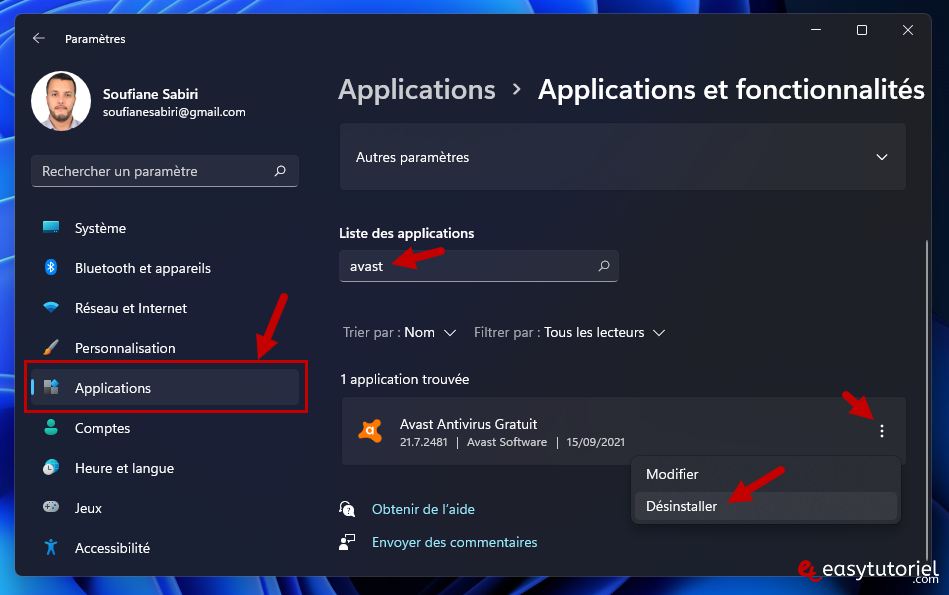Click the soufianesabiri@gmail.com account text
The height and width of the screenshot is (595, 949).
174,112
